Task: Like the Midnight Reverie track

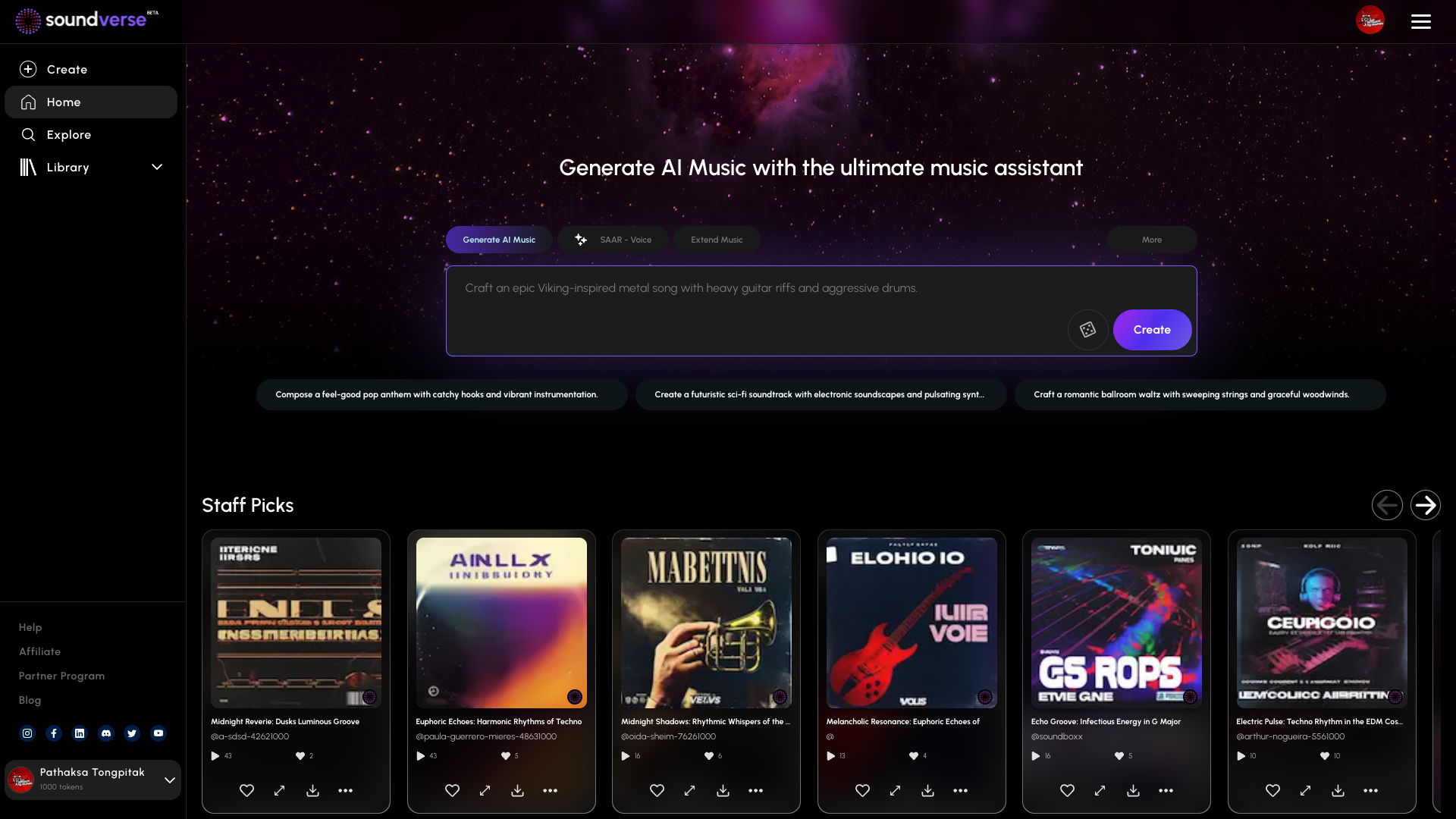Action: coord(246,790)
